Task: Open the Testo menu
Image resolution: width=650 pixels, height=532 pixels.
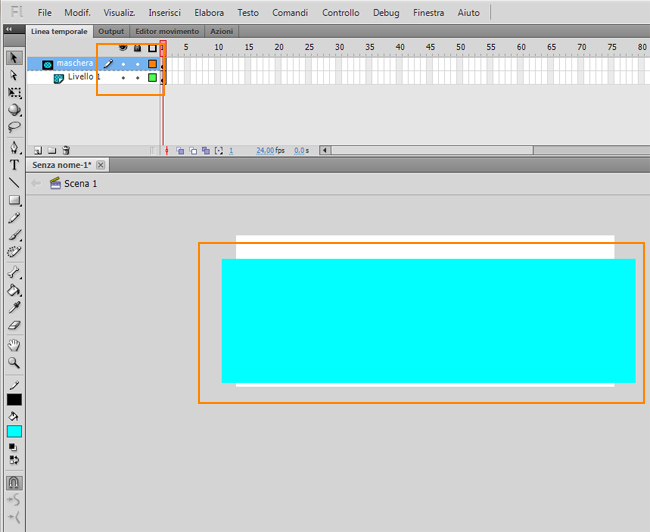Action: click(248, 13)
